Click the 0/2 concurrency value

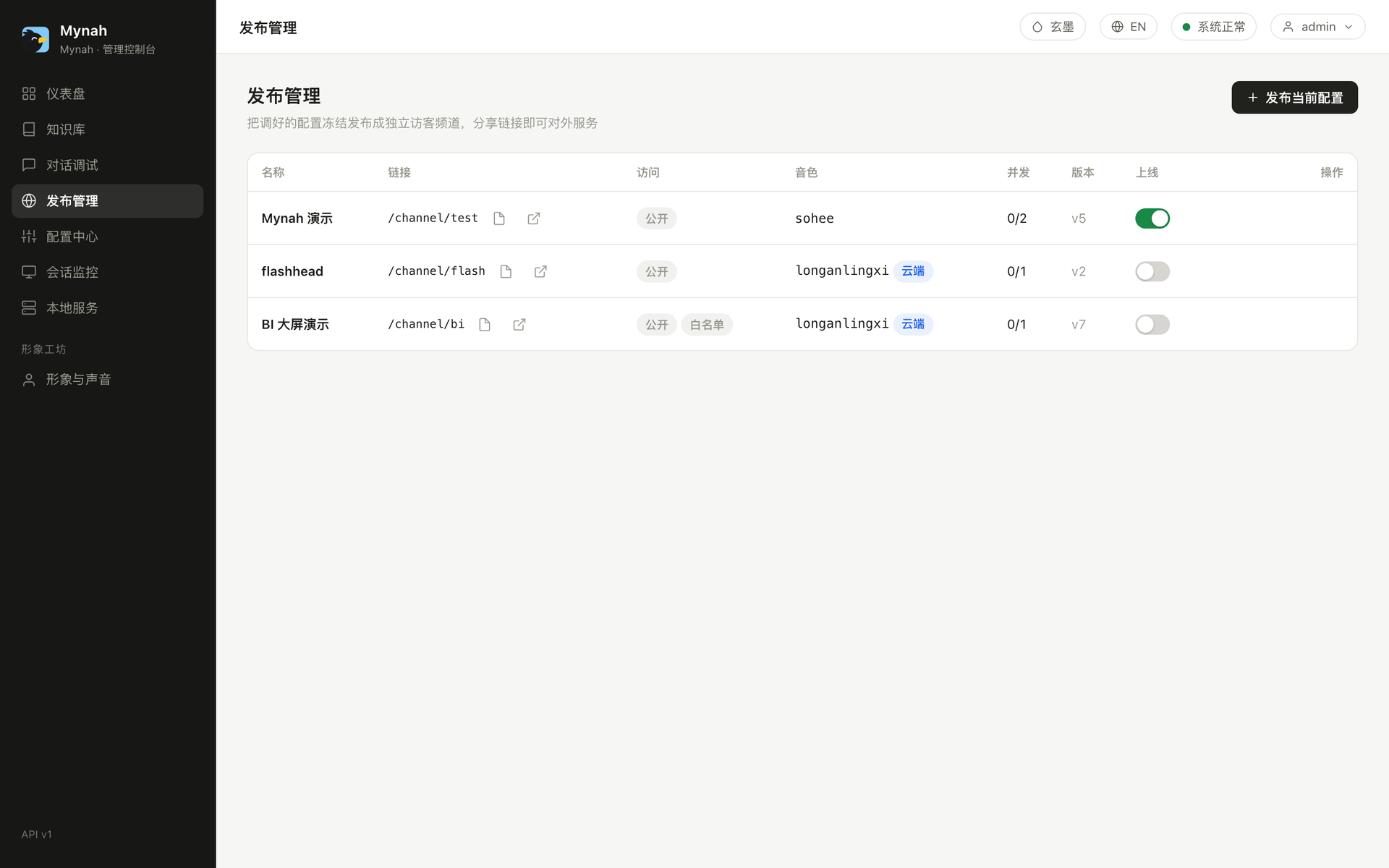click(1016, 218)
